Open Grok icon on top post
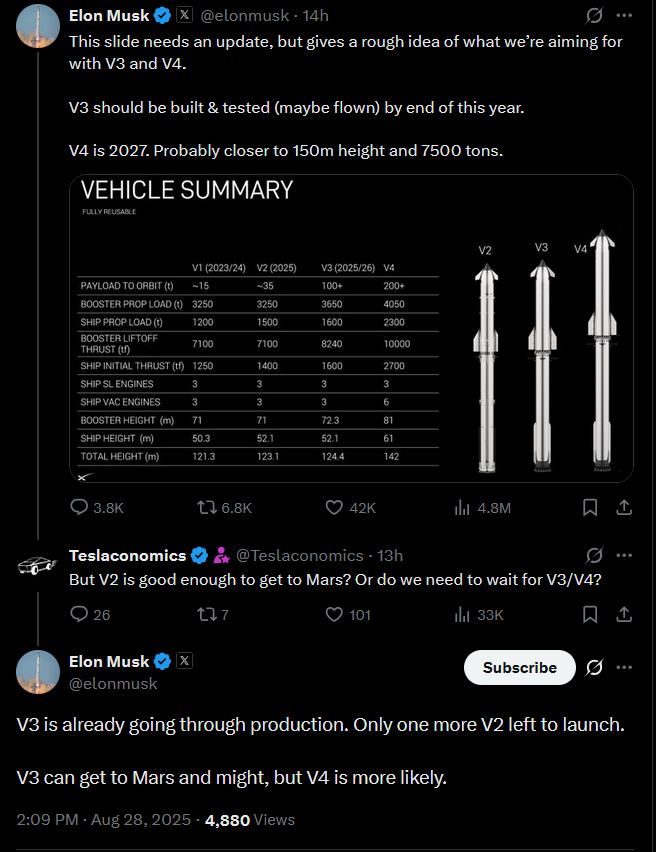 click(594, 16)
